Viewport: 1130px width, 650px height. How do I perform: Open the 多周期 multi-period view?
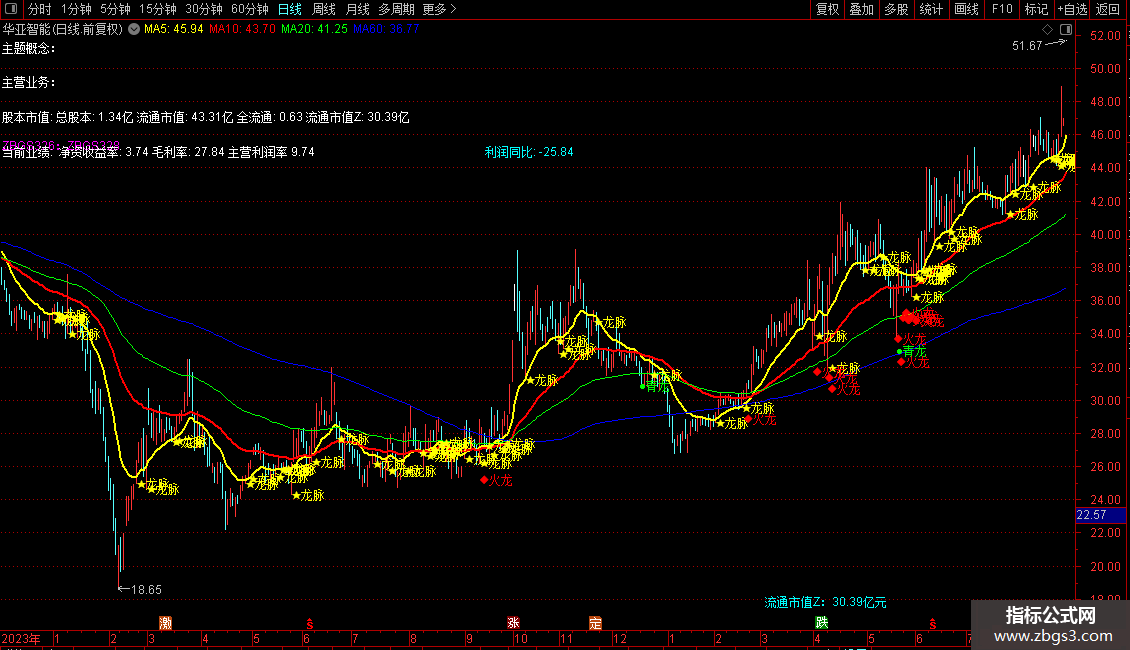(x=396, y=9)
